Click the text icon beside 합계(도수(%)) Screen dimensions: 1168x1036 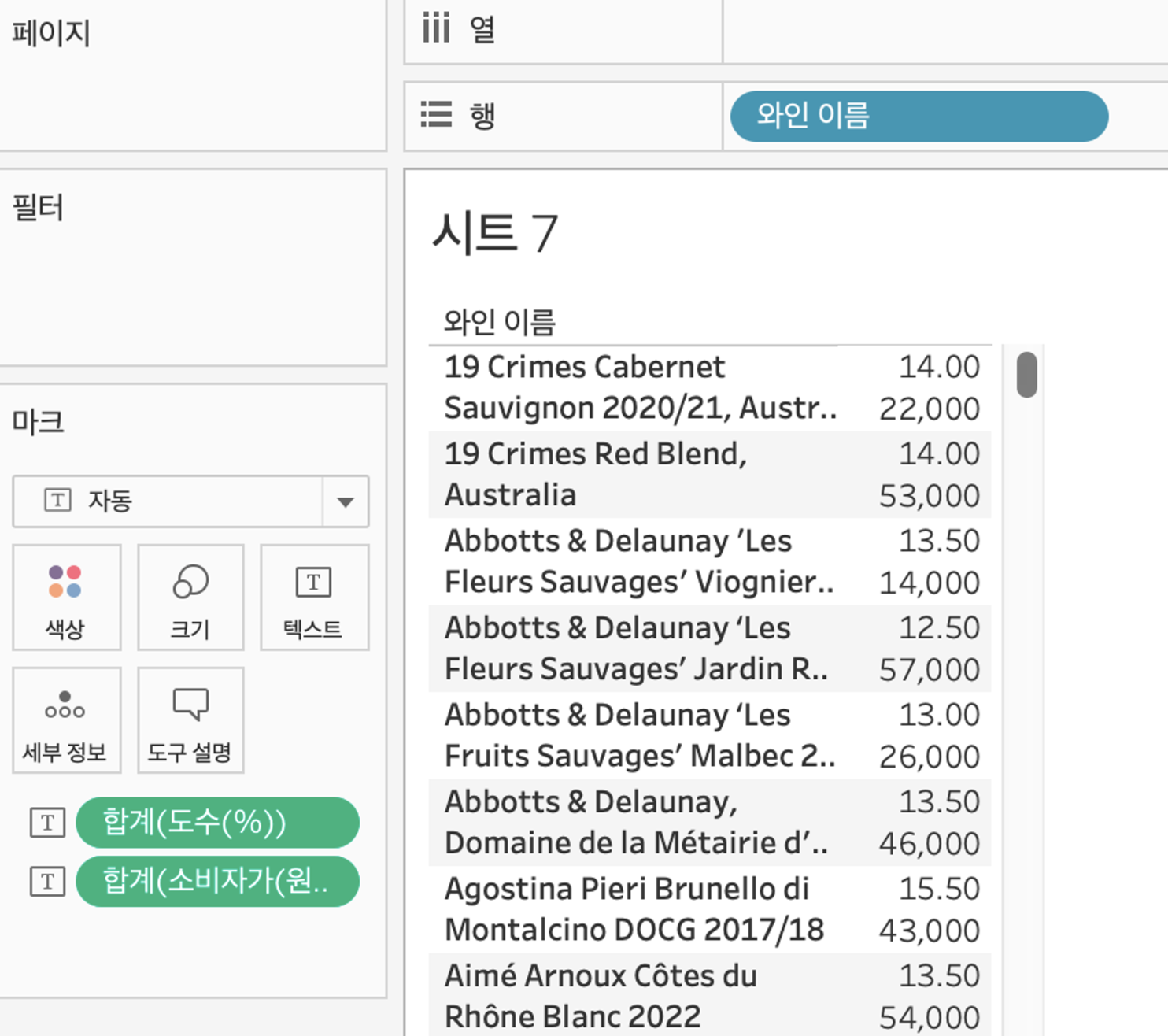[47, 823]
